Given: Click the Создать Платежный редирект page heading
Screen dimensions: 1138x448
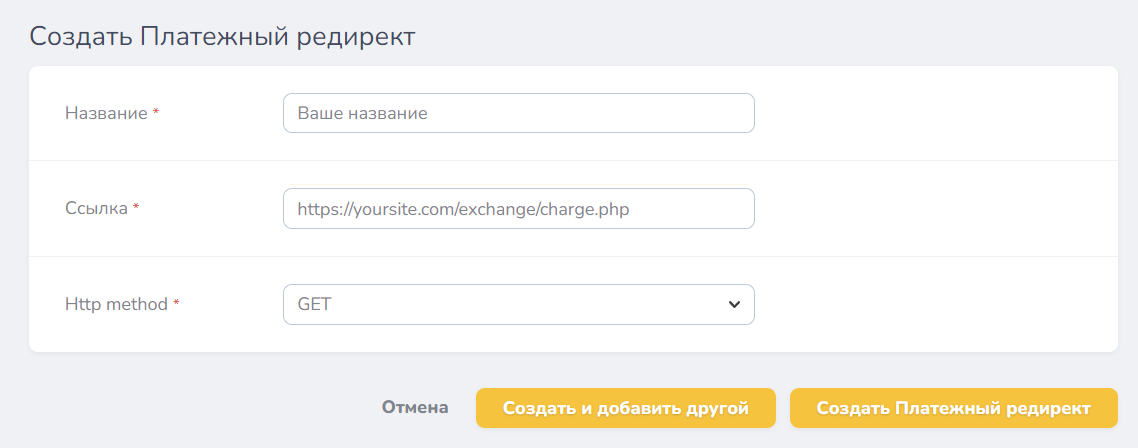Looking at the screenshot, I should point(222,37).
